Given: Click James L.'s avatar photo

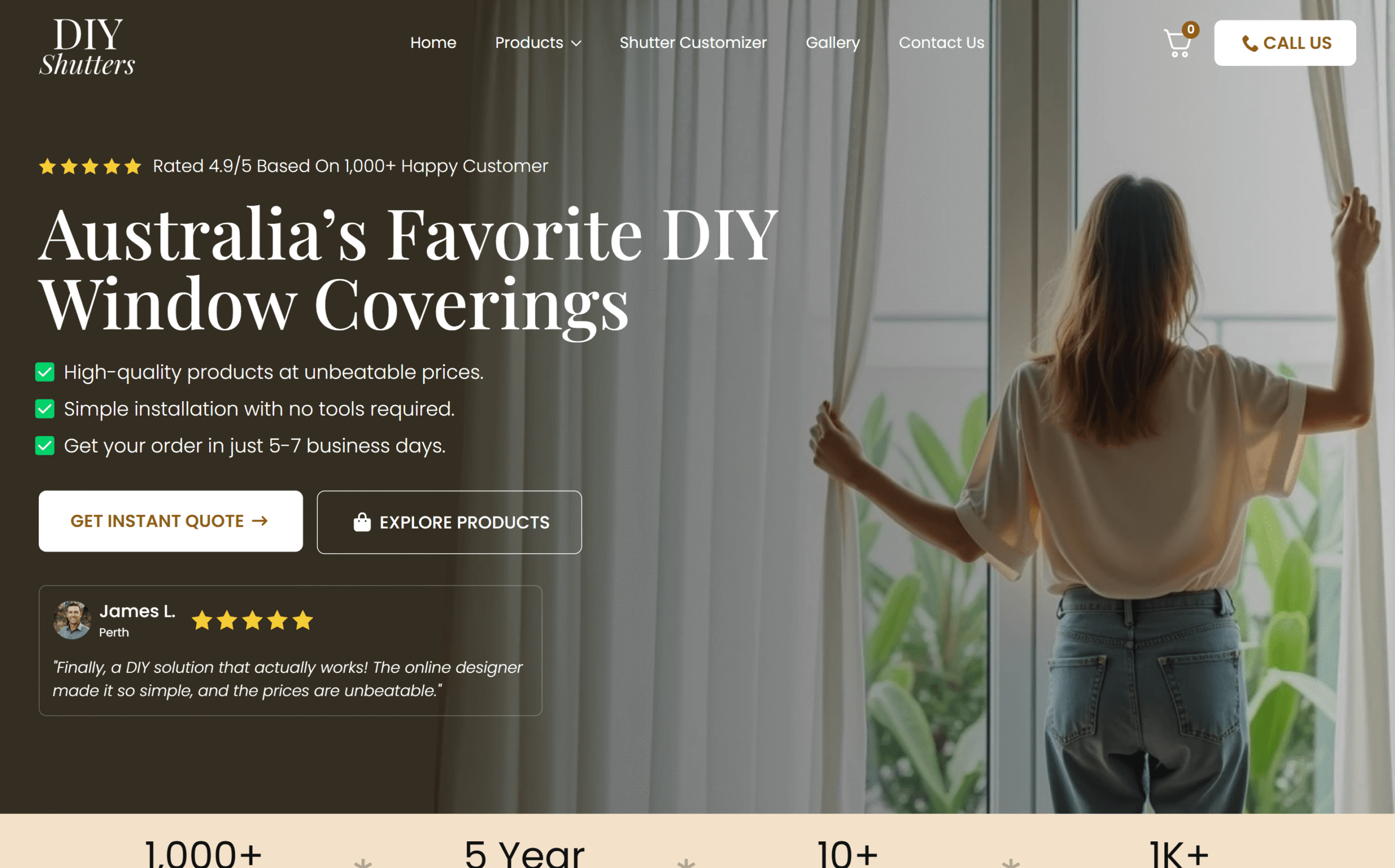Looking at the screenshot, I should click(x=72, y=620).
